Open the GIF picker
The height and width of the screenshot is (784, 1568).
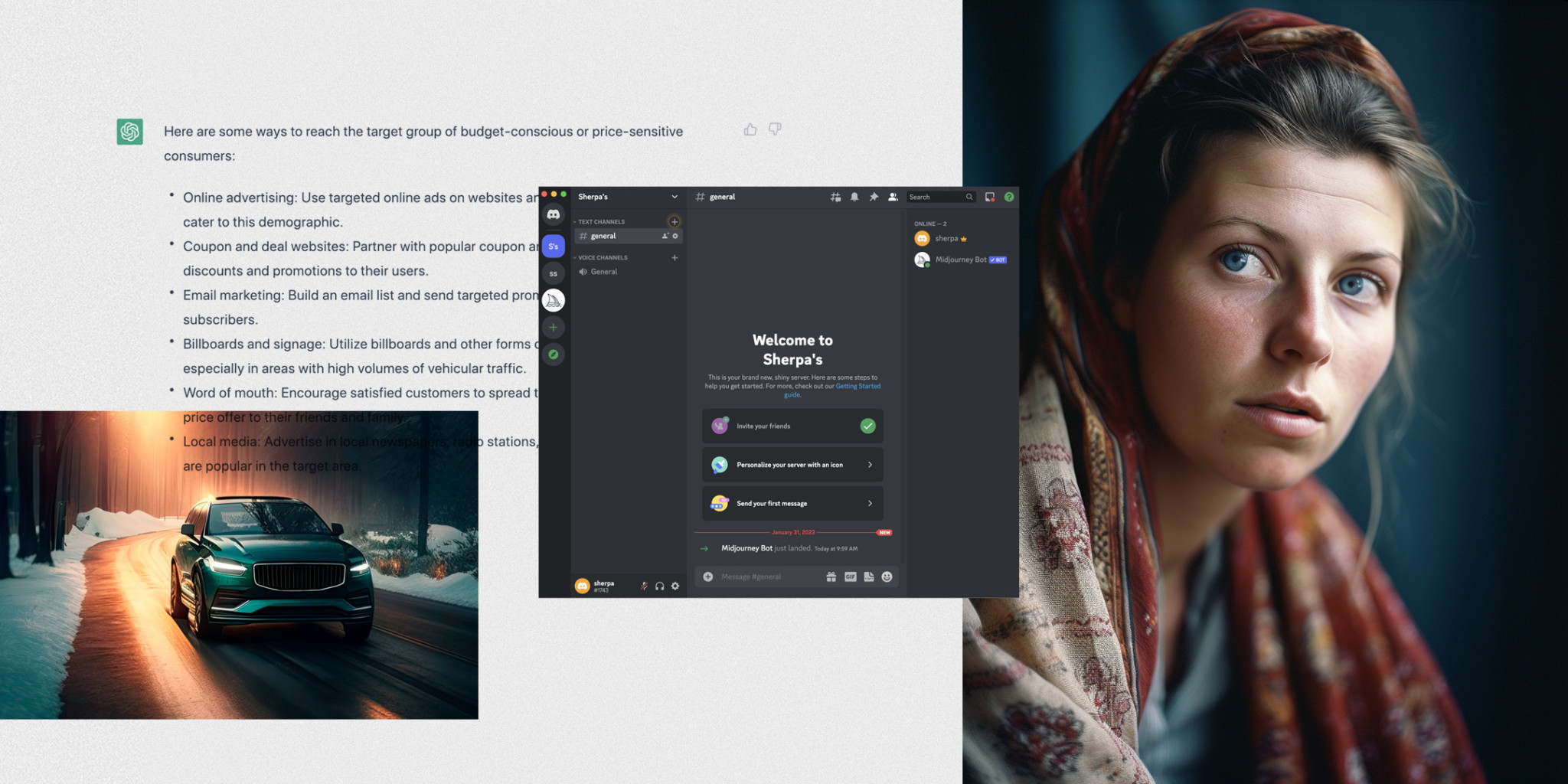(850, 577)
